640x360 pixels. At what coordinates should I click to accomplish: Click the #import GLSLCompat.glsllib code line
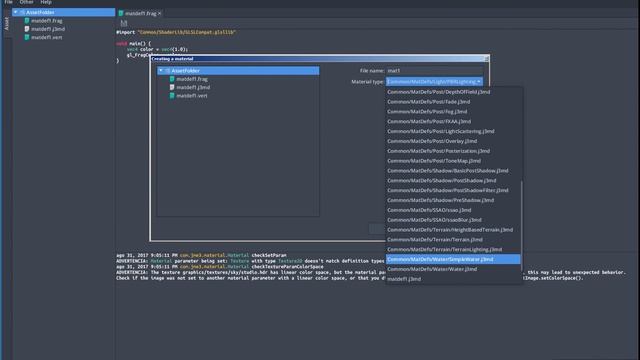coord(176,32)
